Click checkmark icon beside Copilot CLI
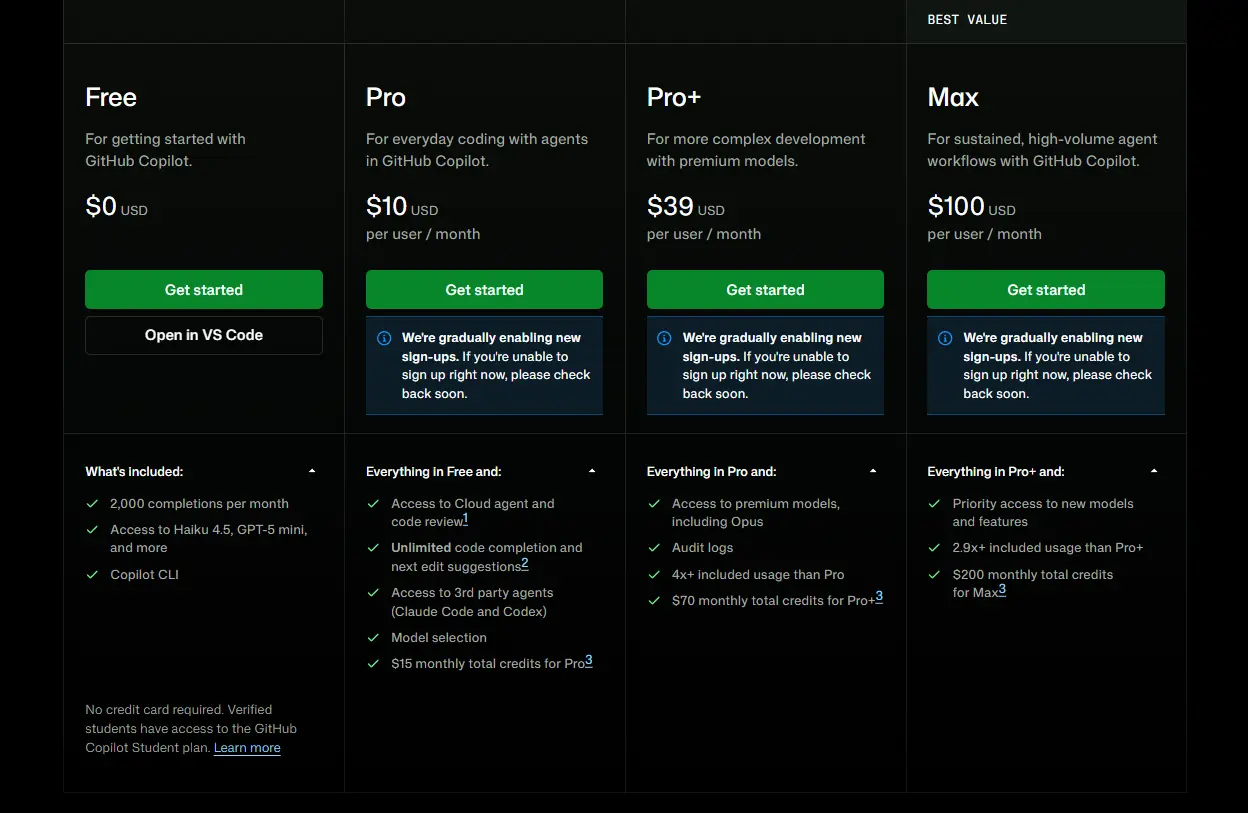The height and width of the screenshot is (813, 1248). click(x=92, y=575)
